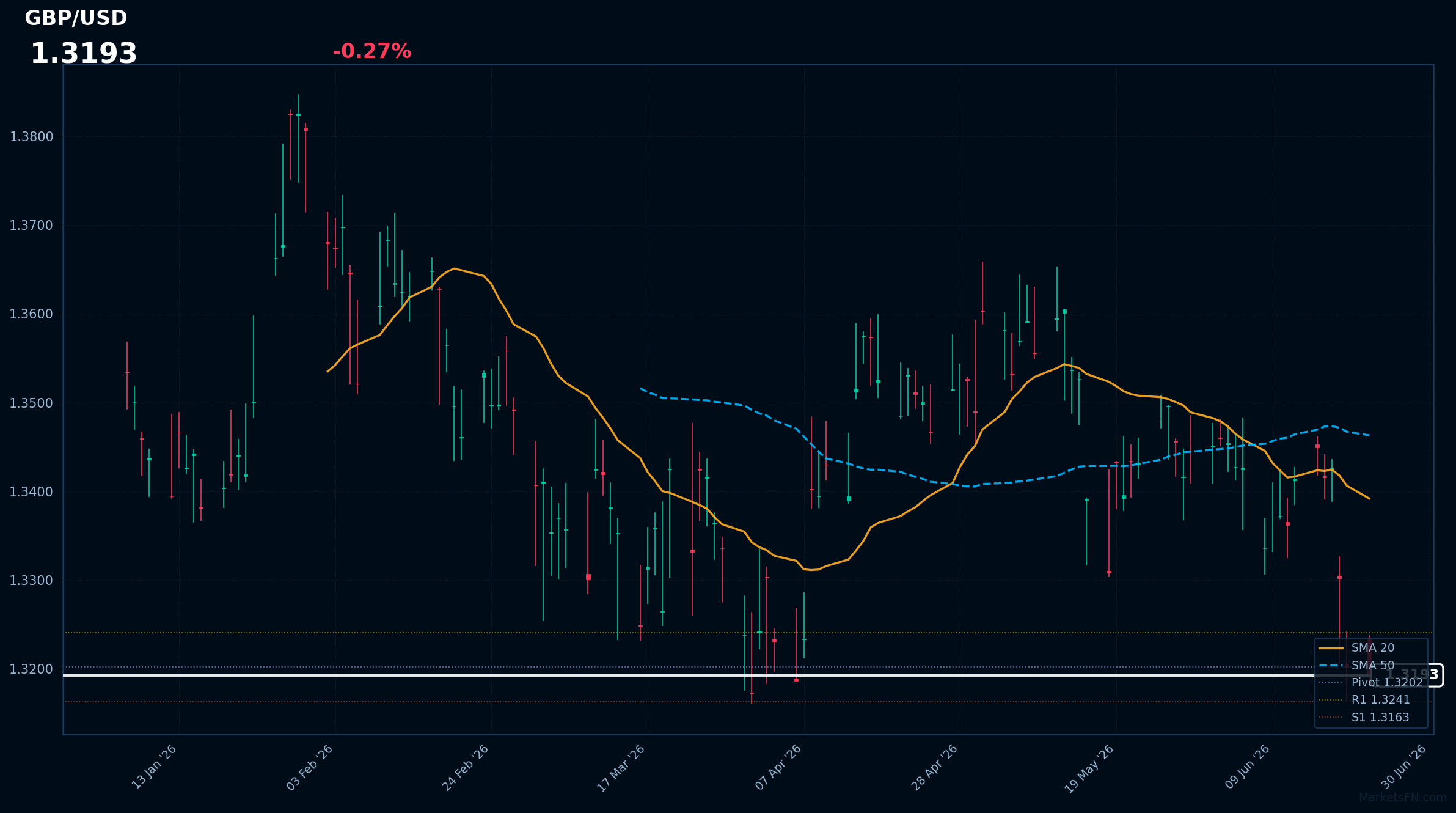Click the GBP/USD pair title
The width and height of the screenshot is (1456, 813).
[76, 18]
